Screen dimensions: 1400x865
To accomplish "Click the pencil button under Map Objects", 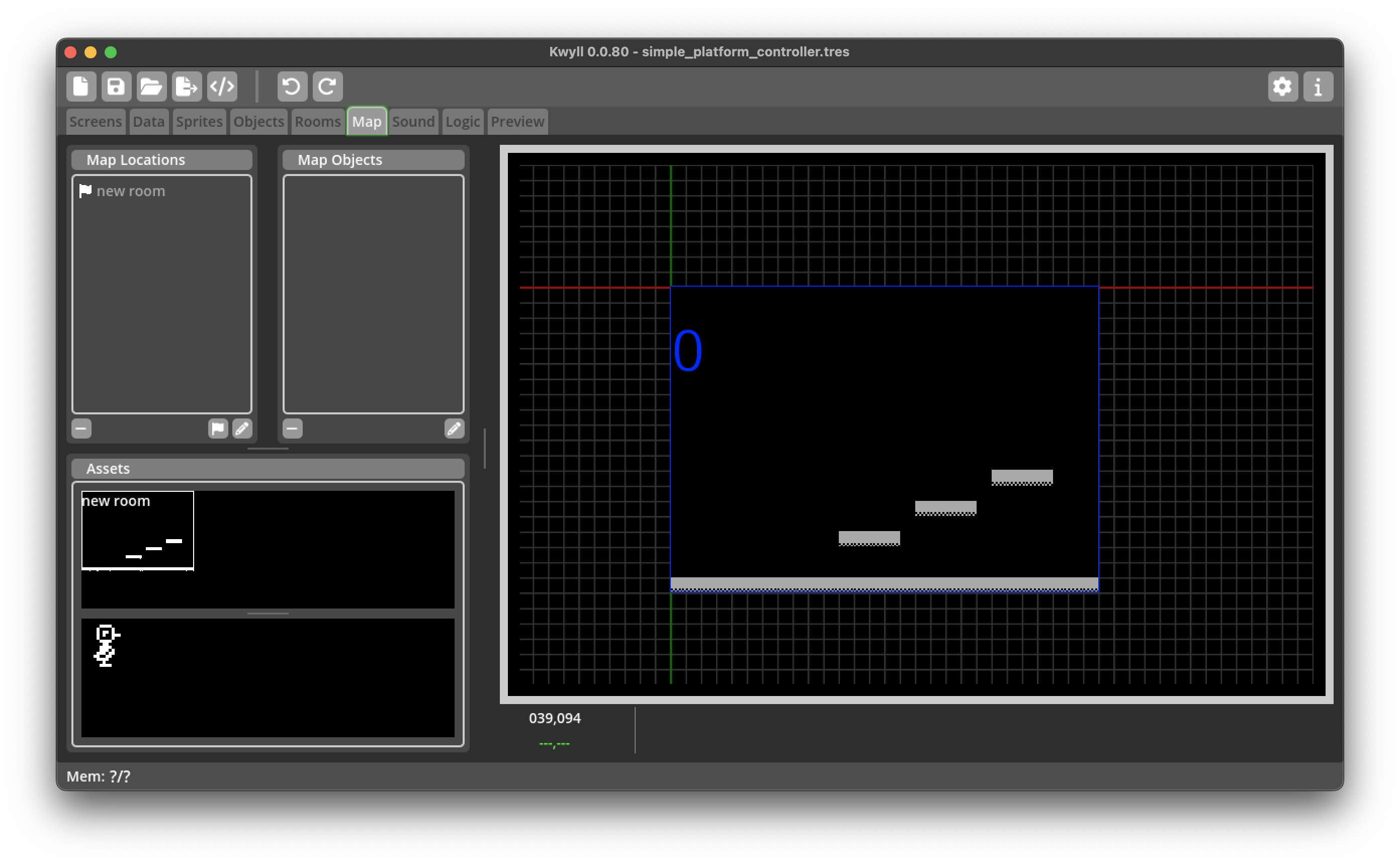I will point(454,428).
